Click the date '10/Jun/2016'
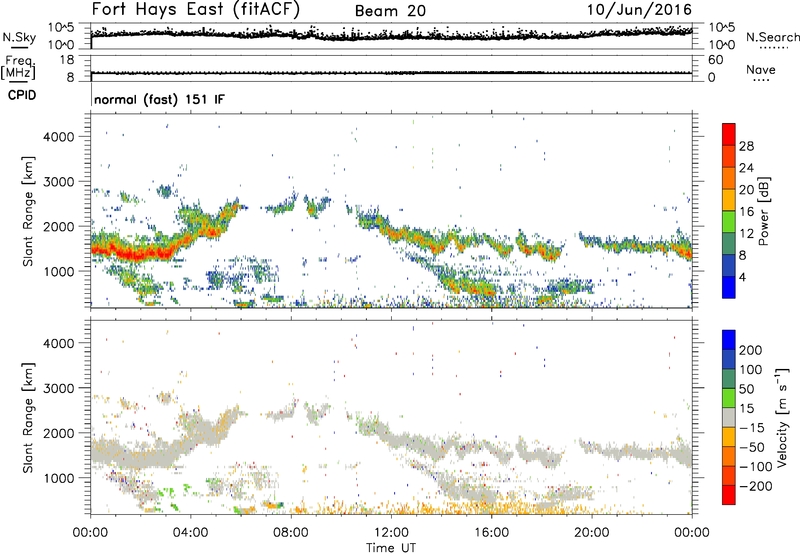Viewport: 800px width, 554px height. [x=639, y=9]
